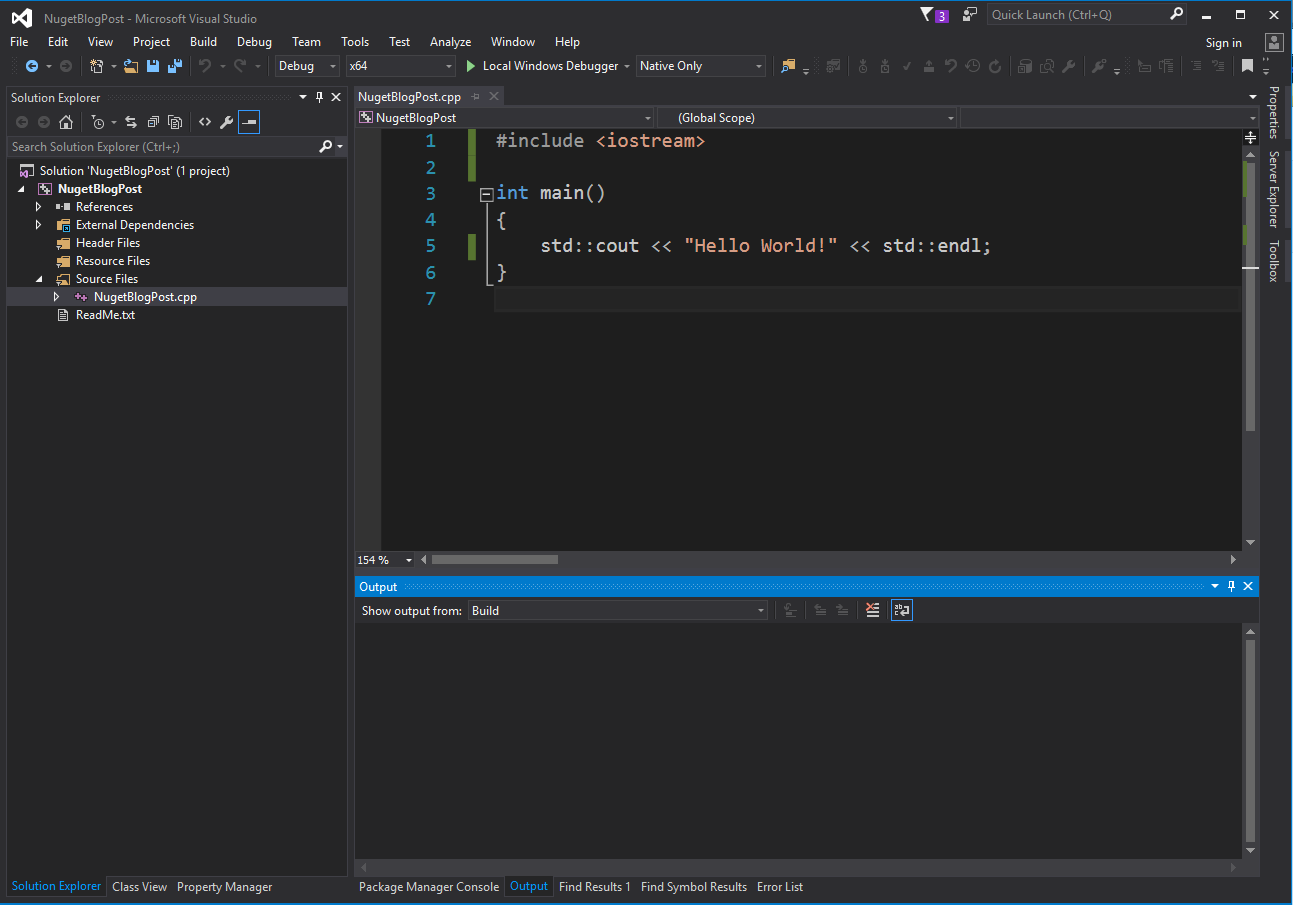This screenshot has width=1293, height=905.
Task: Click the bookmark icon in toolbar
Action: [x=1247, y=66]
